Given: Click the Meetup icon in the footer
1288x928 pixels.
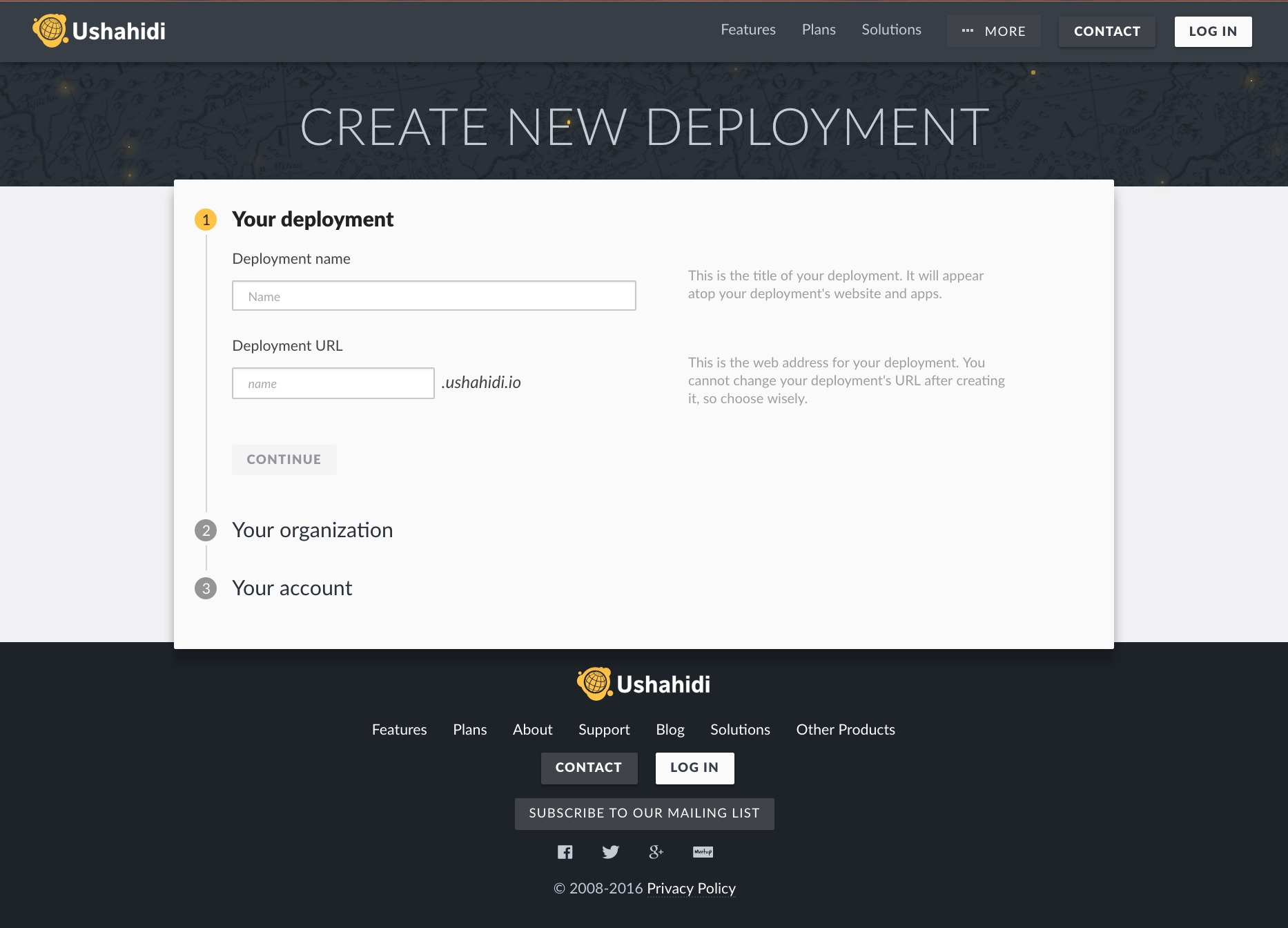Looking at the screenshot, I should coord(703,851).
